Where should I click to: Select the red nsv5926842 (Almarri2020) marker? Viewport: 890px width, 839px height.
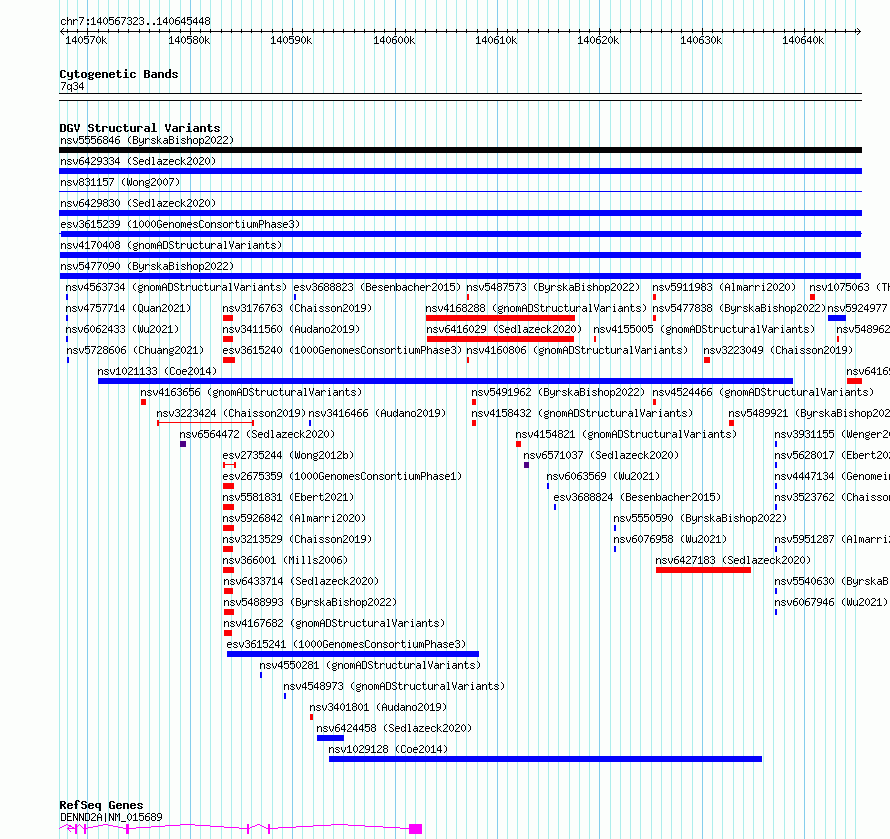pyautogui.click(x=229, y=528)
